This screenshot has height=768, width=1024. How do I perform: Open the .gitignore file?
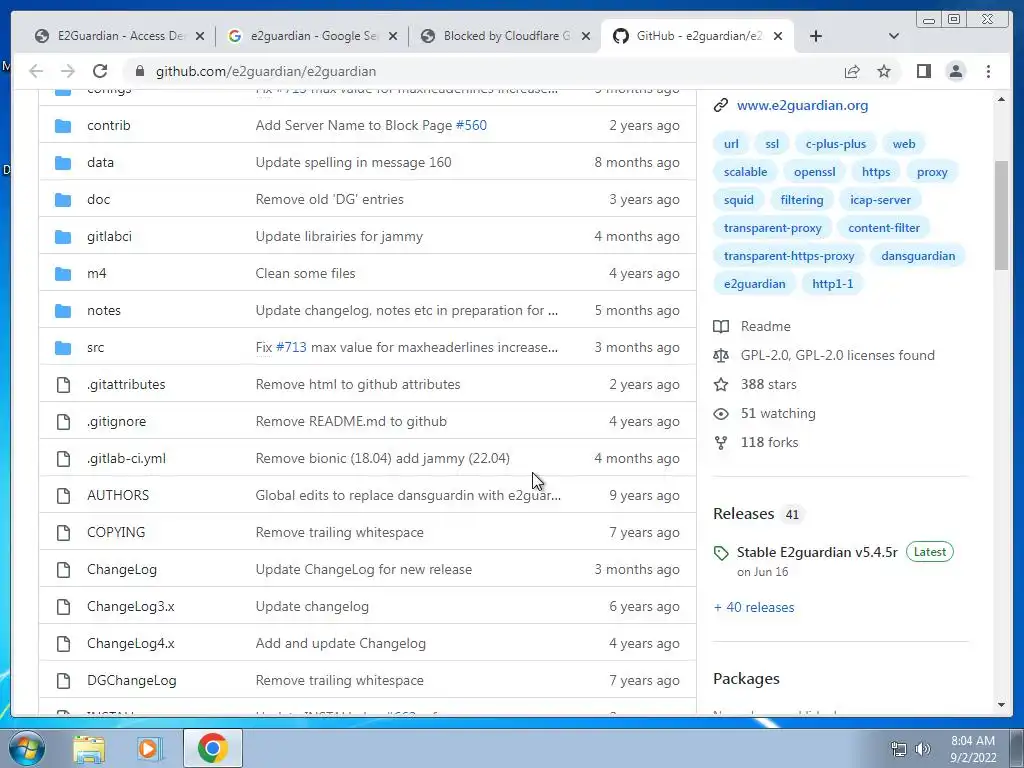click(x=116, y=421)
